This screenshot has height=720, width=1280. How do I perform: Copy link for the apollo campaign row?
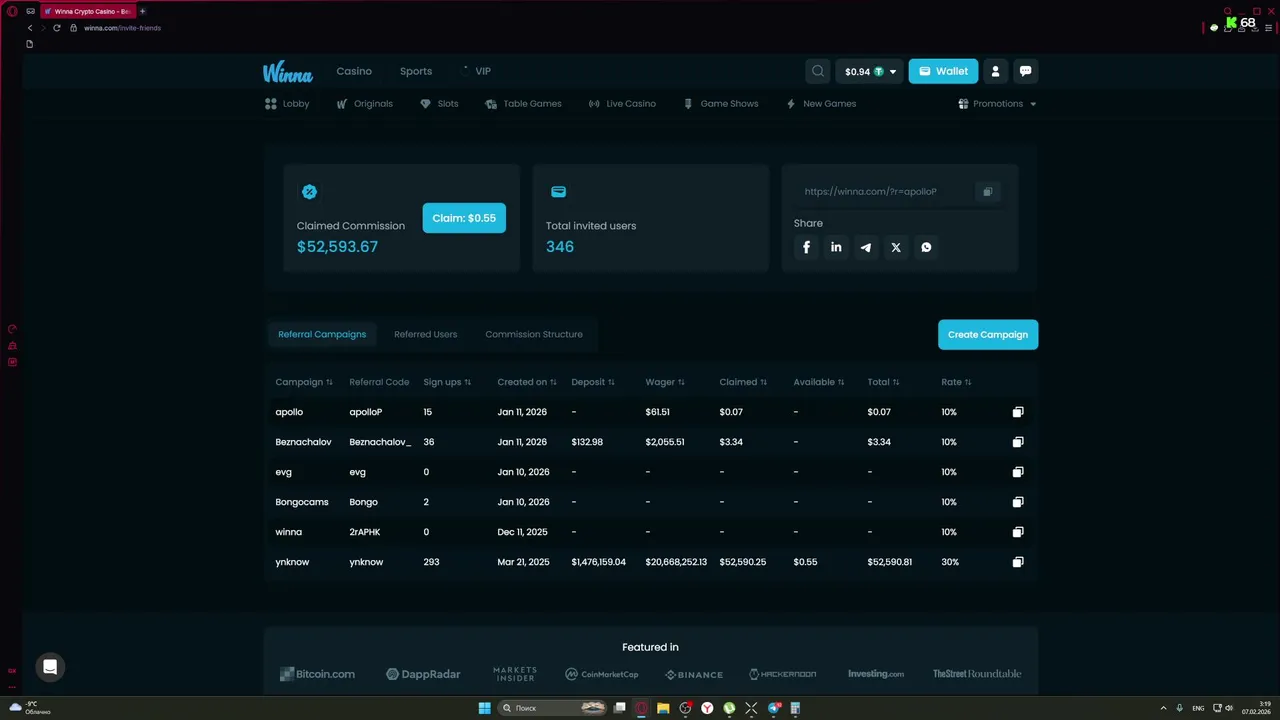pyautogui.click(x=1018, y=412)
